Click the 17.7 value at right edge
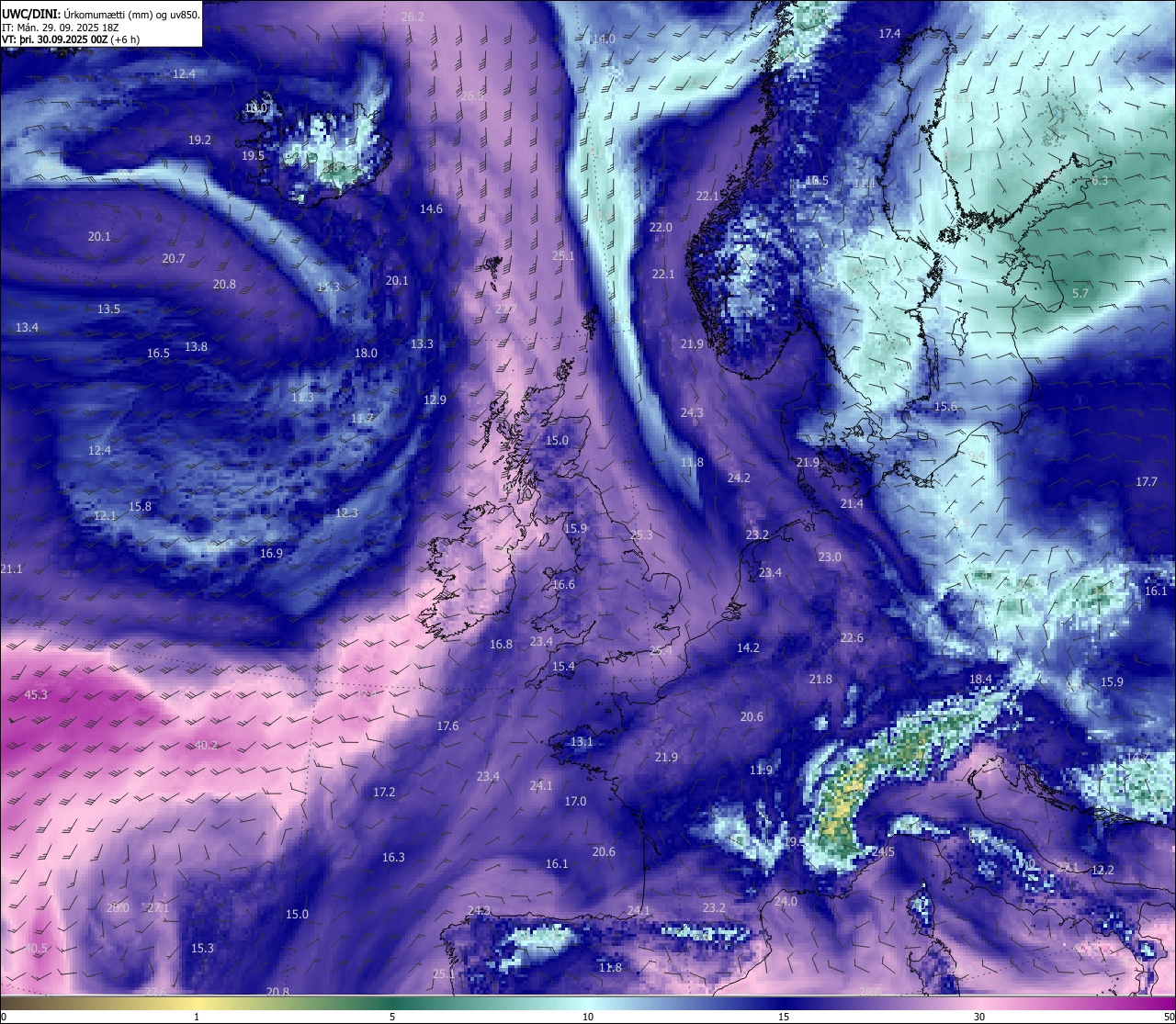This screenshot has width=1176, height=1024. [x=1147, y=482]
